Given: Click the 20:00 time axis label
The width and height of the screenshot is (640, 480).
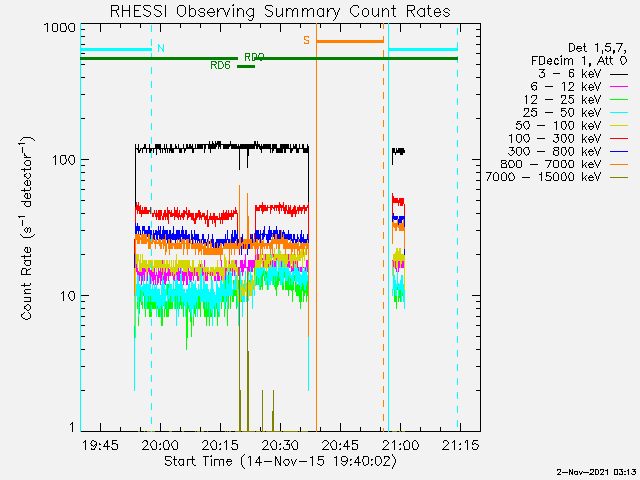Looking at the screenshot, I should tap(160, 444).
